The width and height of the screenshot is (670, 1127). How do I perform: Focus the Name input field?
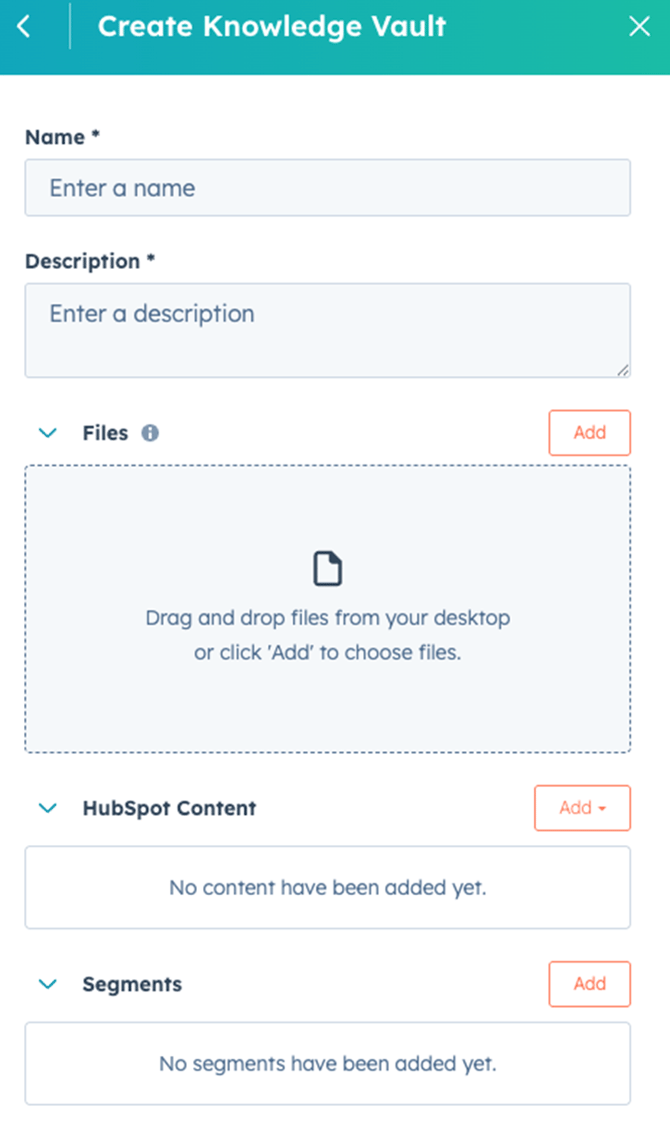coord(328,188)
